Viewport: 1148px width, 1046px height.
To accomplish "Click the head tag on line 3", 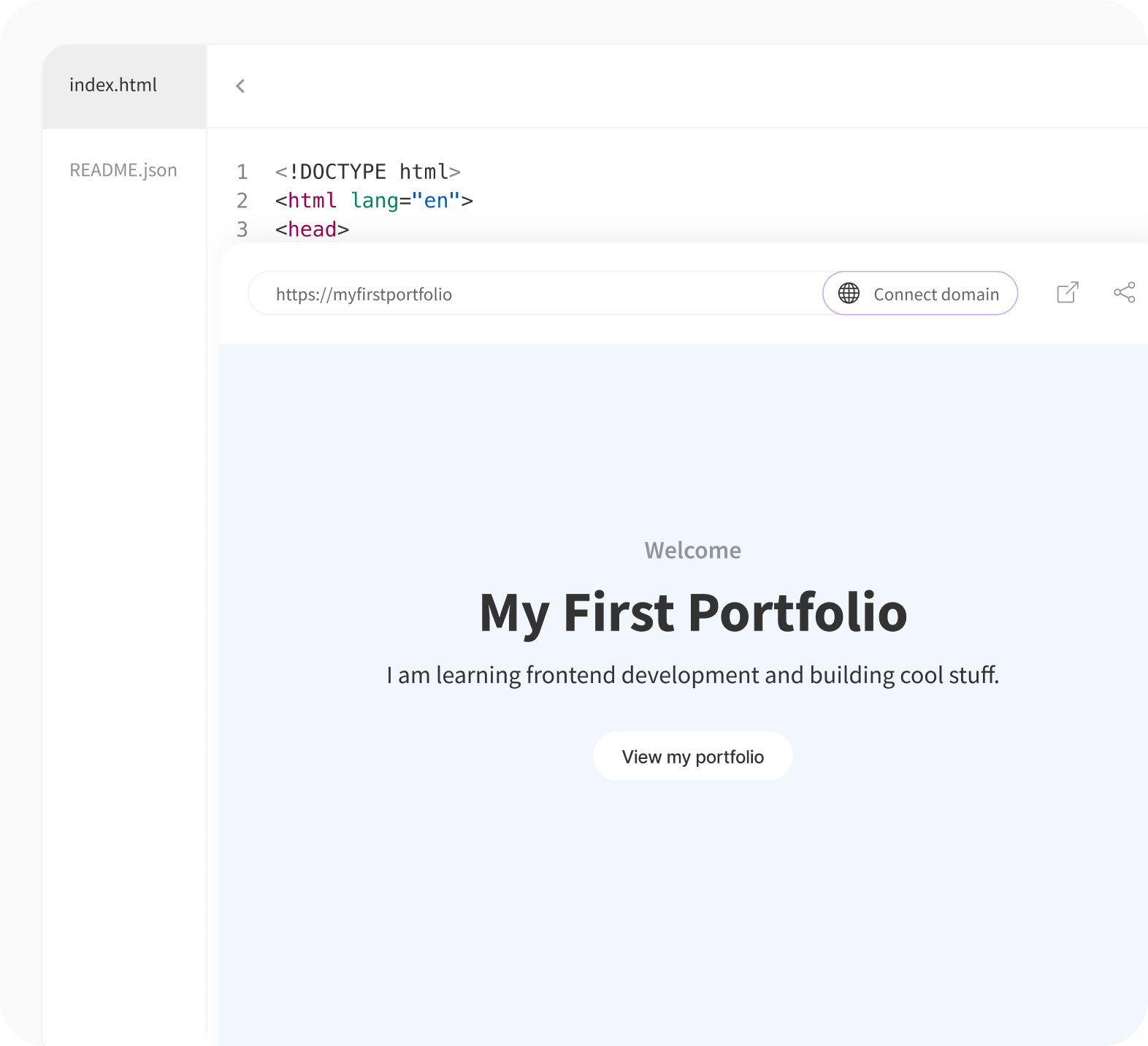I will 312,229.
